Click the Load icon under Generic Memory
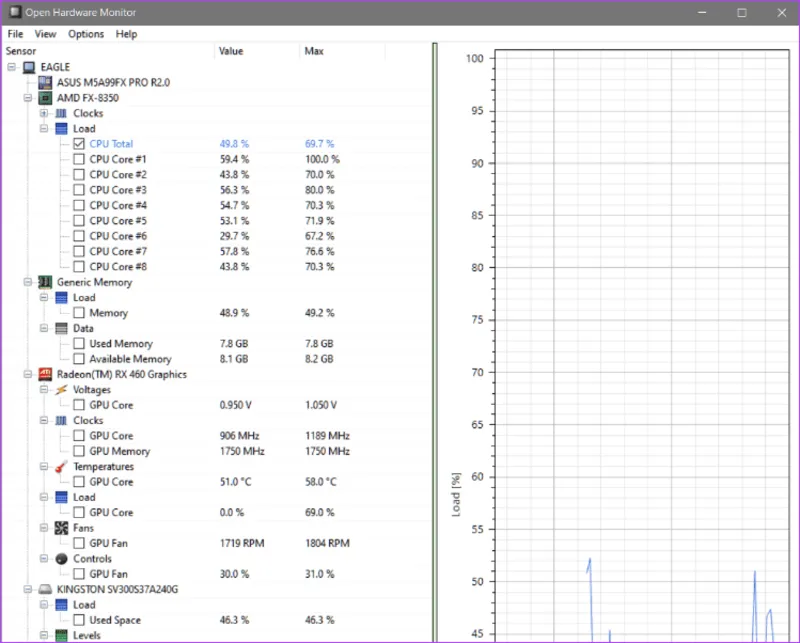The image size is (800, 643). pos(61,298)
